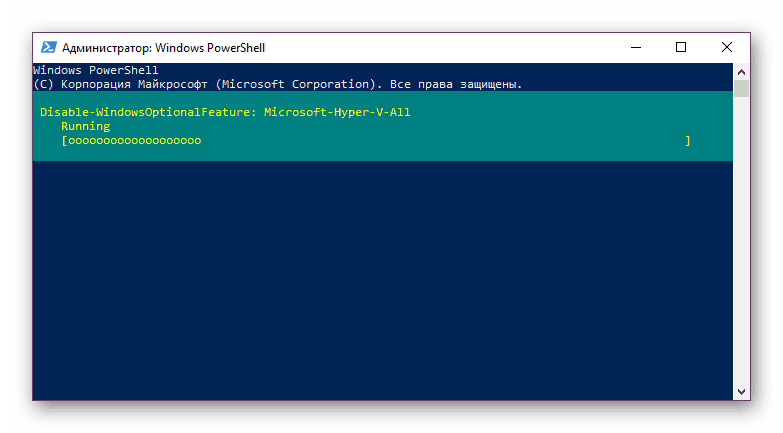Click the progress bar closing bracket
The height and width of the screenshot is (433, 783).
(x=688, y=141)
